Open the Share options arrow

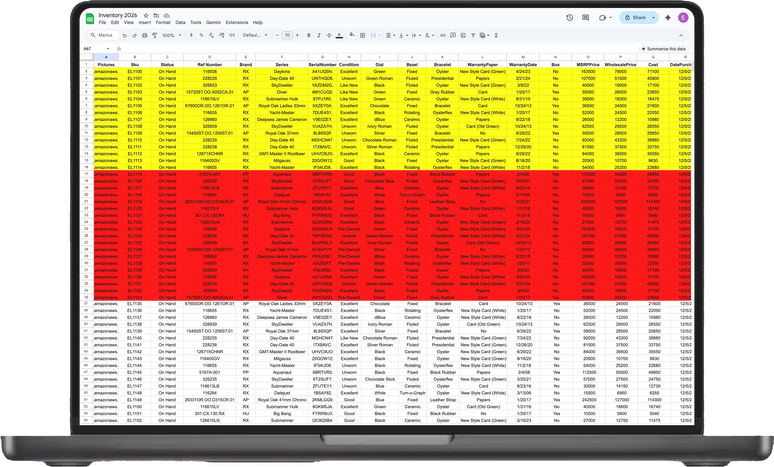[654, 17]
